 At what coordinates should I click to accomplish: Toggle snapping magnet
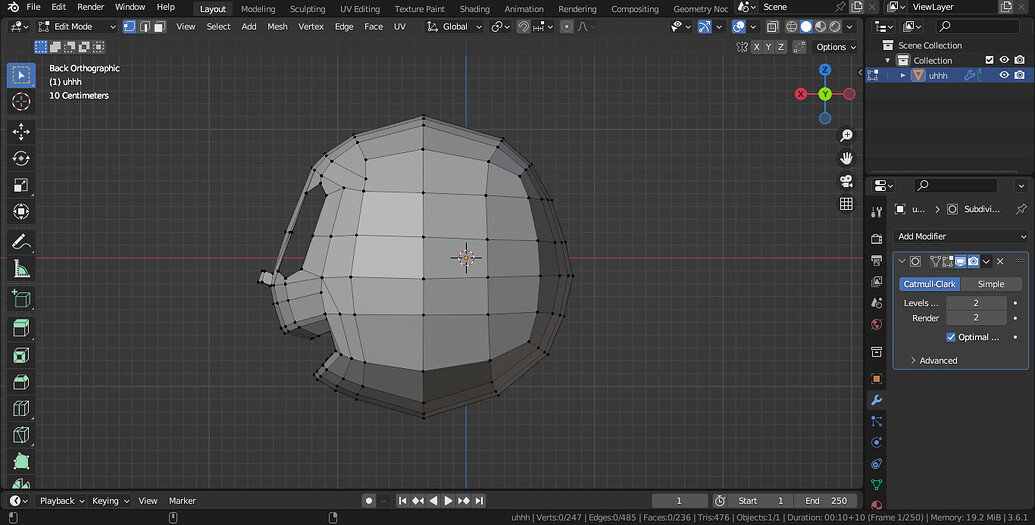point(523,26)
